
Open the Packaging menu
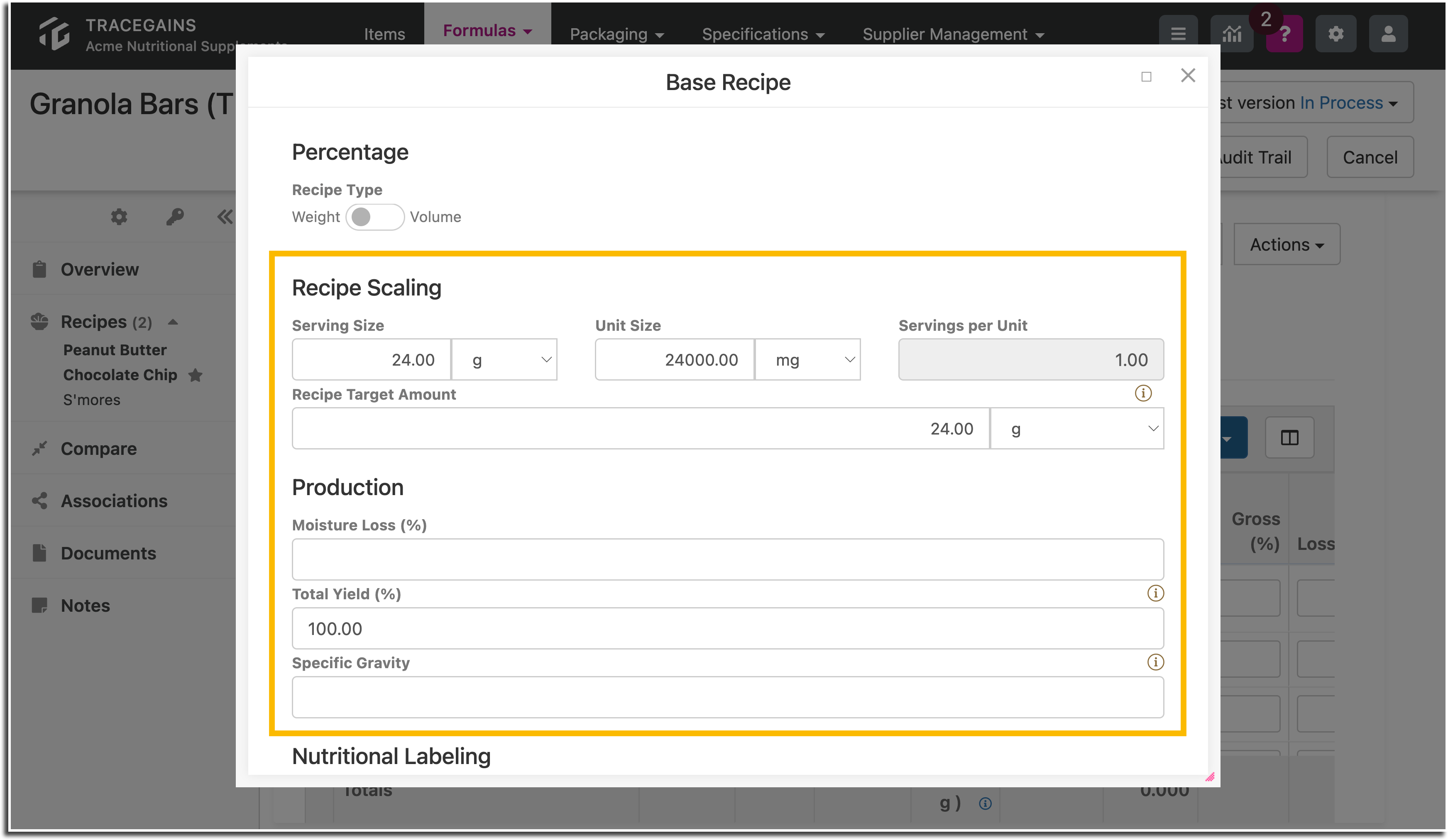pyautogui.click(x=616, y=34)
